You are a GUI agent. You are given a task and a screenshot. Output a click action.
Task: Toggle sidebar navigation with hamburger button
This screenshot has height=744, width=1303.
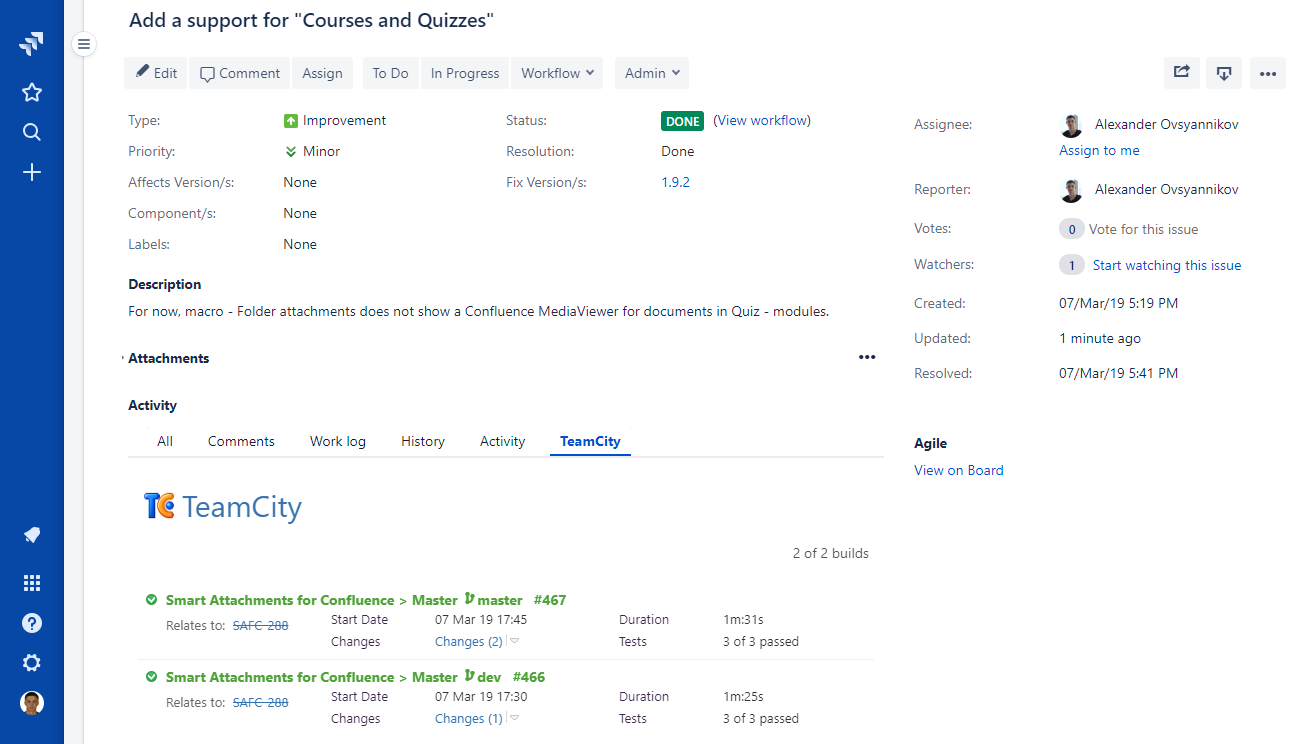(x=84, y=44)
